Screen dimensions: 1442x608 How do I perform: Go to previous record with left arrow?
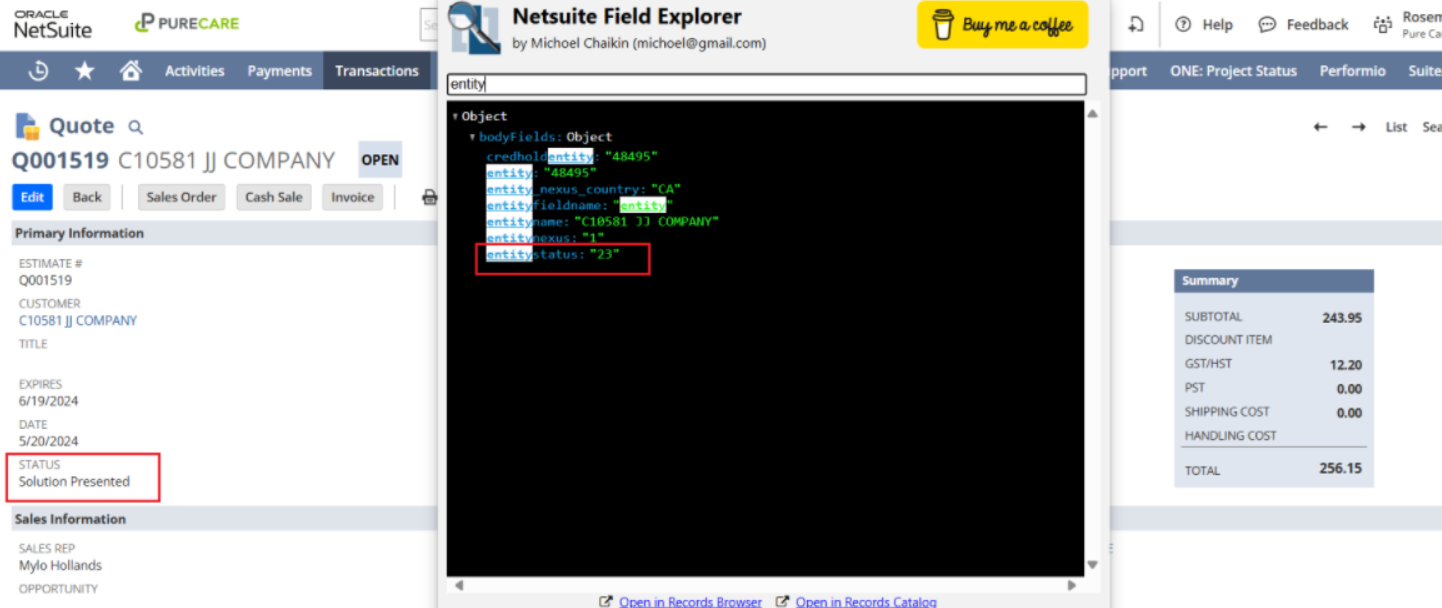(1320, 127)
